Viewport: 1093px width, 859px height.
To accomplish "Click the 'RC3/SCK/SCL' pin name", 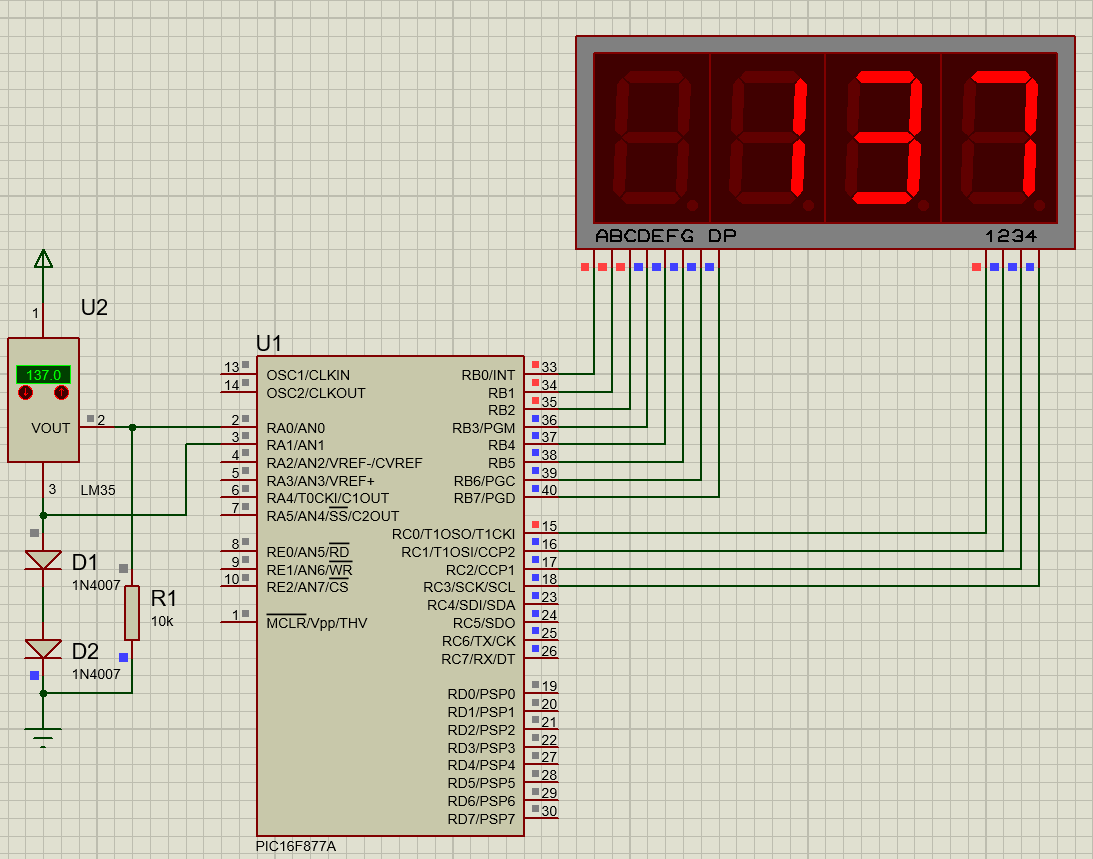I will pyautogui.click(x=469, y=587).
